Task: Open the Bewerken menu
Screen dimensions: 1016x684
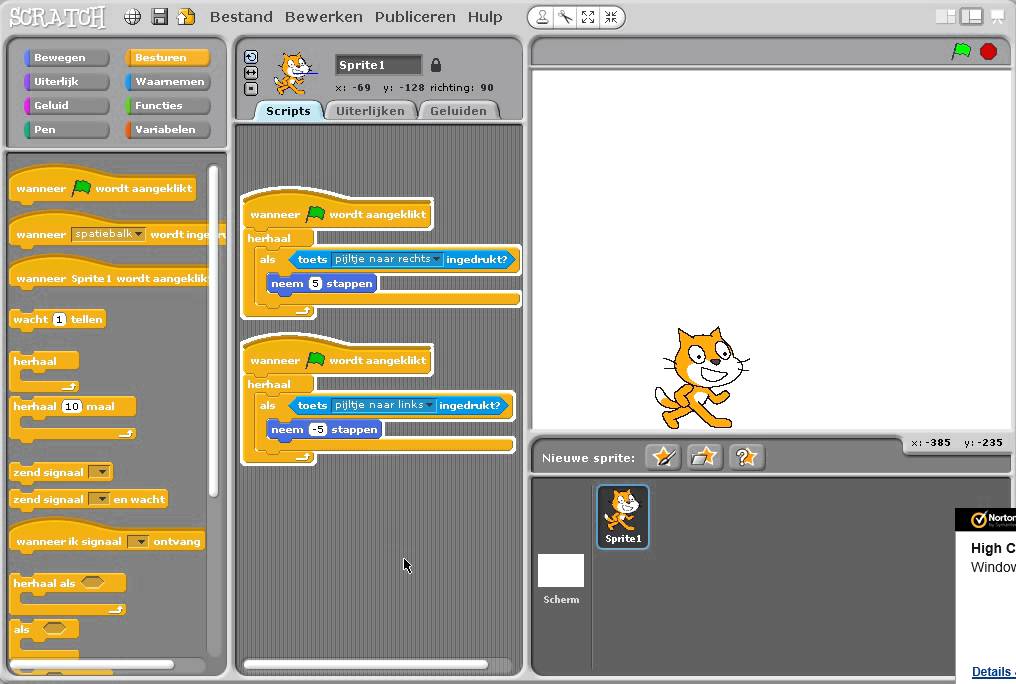Action: point(323,17)
